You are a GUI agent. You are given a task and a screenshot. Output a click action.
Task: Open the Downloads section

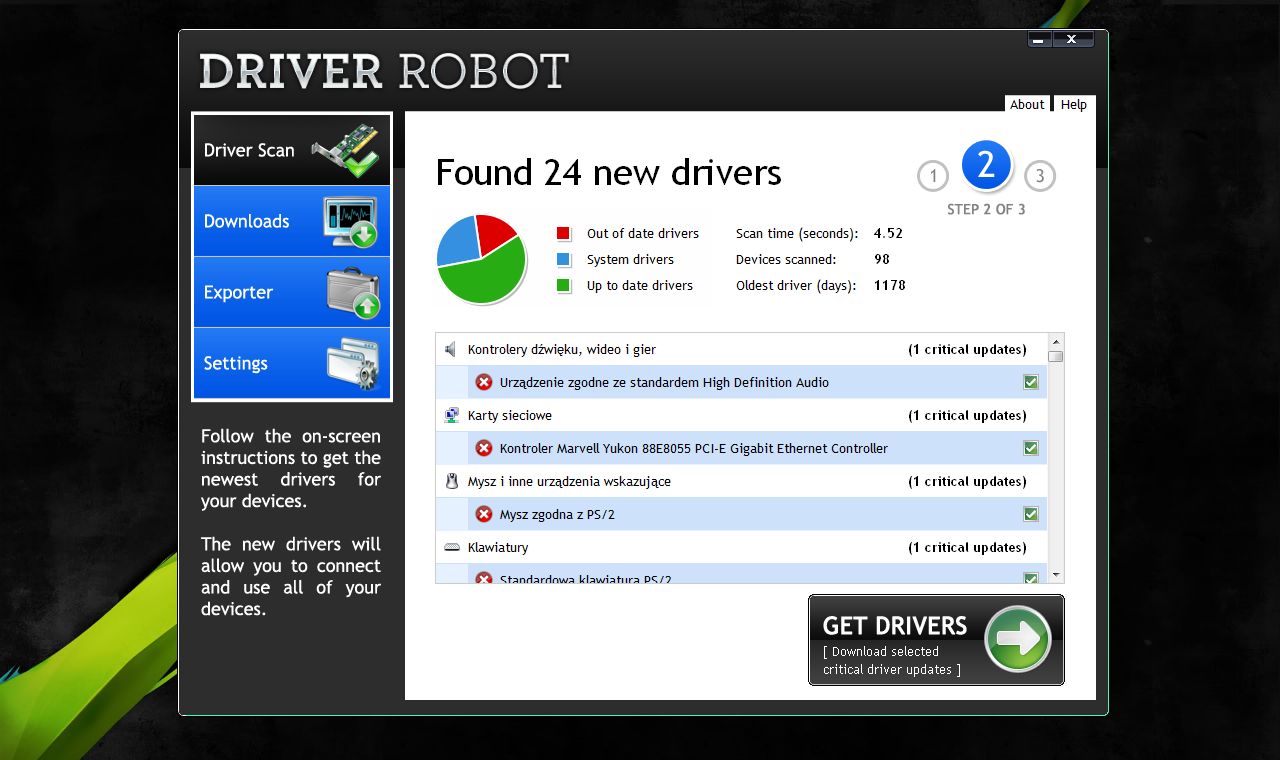(292, 221)
